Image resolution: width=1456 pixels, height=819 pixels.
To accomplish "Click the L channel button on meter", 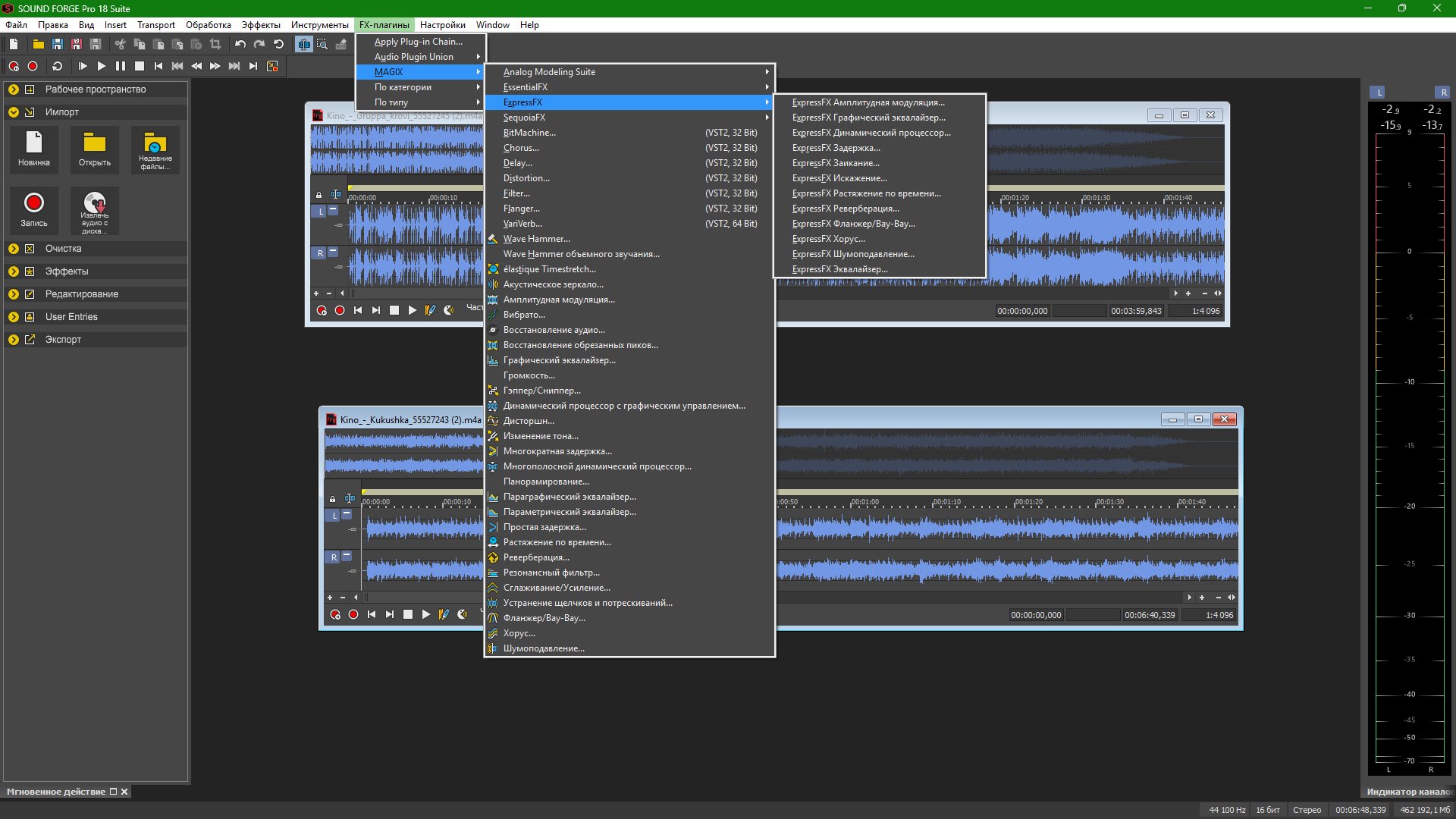I will (1379, 93).
